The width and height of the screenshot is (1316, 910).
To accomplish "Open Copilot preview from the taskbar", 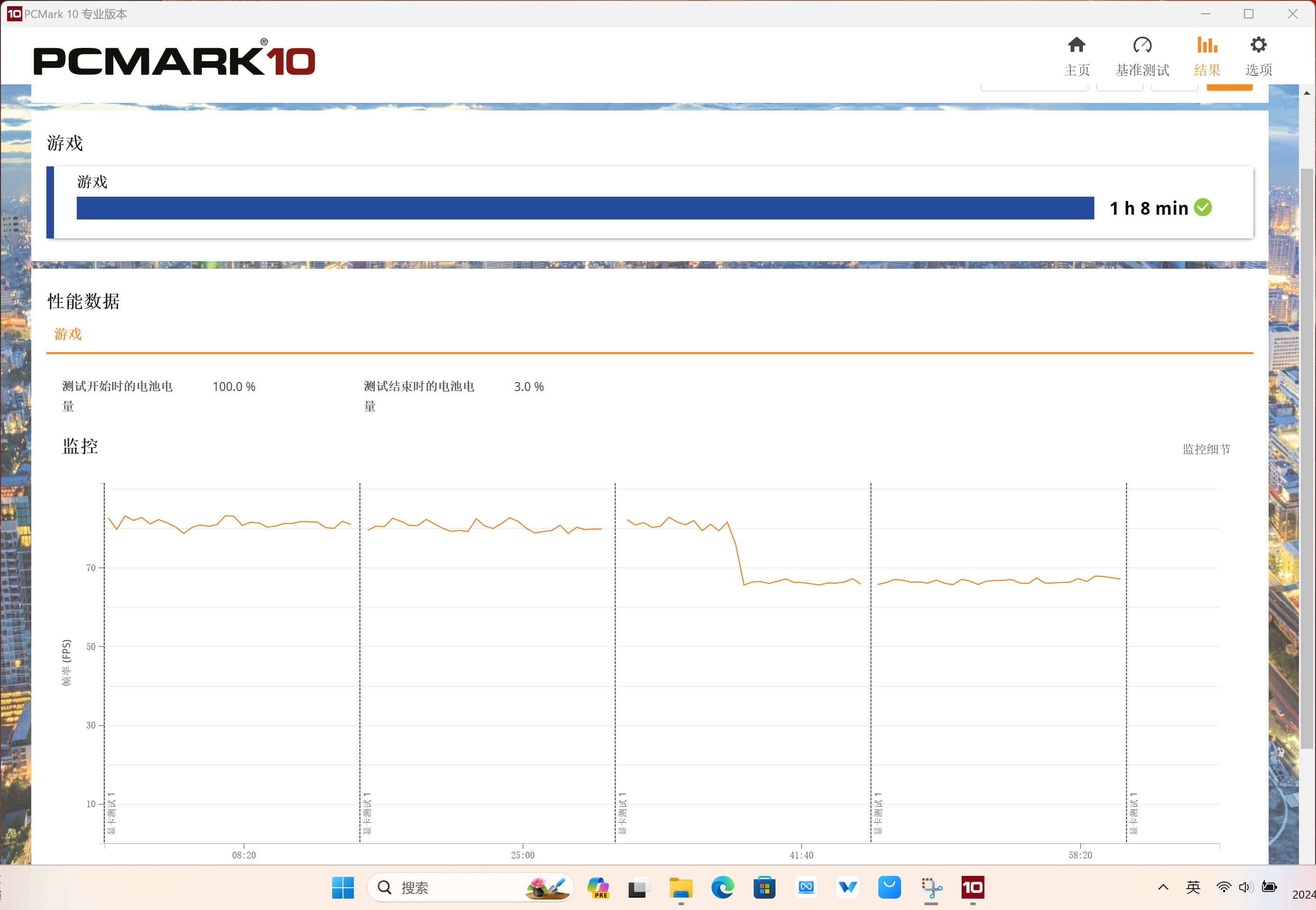I will click(x=598, y=887).
